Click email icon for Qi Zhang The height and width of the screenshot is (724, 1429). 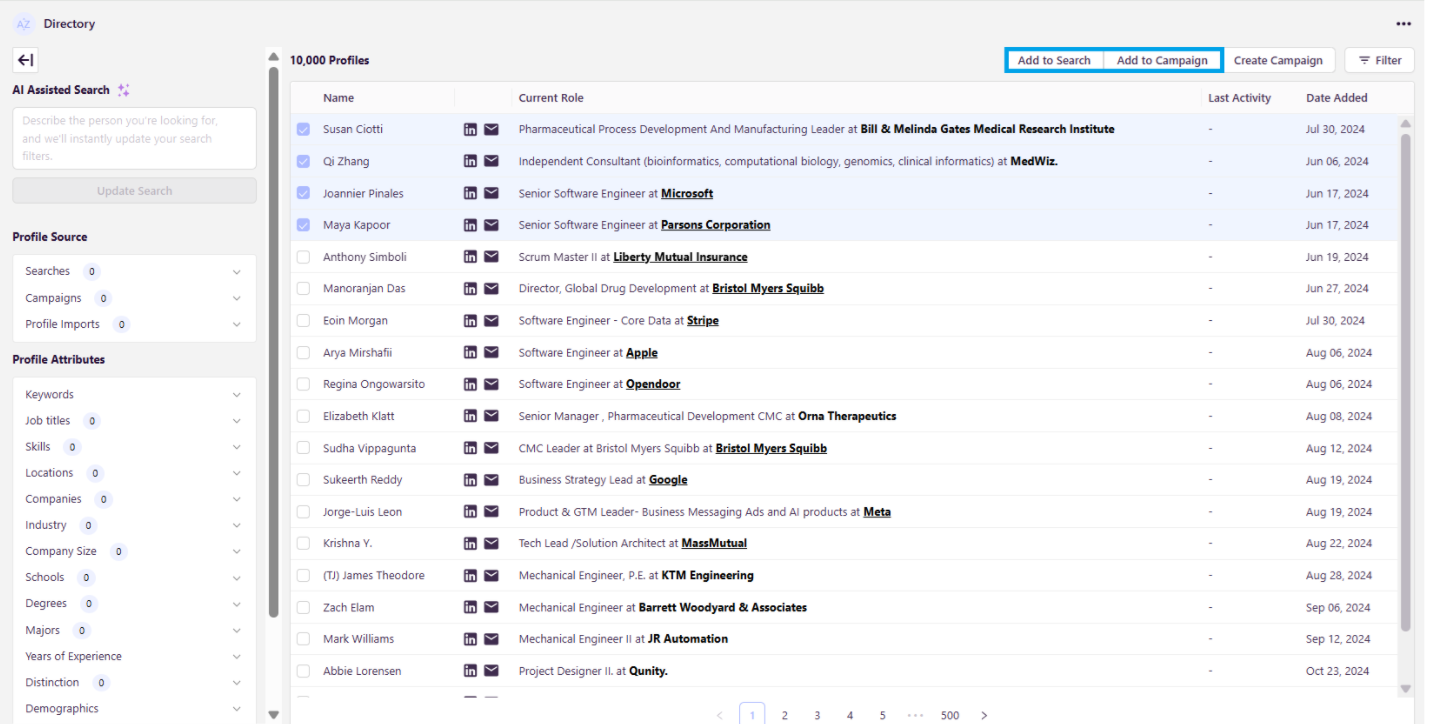[x=491, y=161]
